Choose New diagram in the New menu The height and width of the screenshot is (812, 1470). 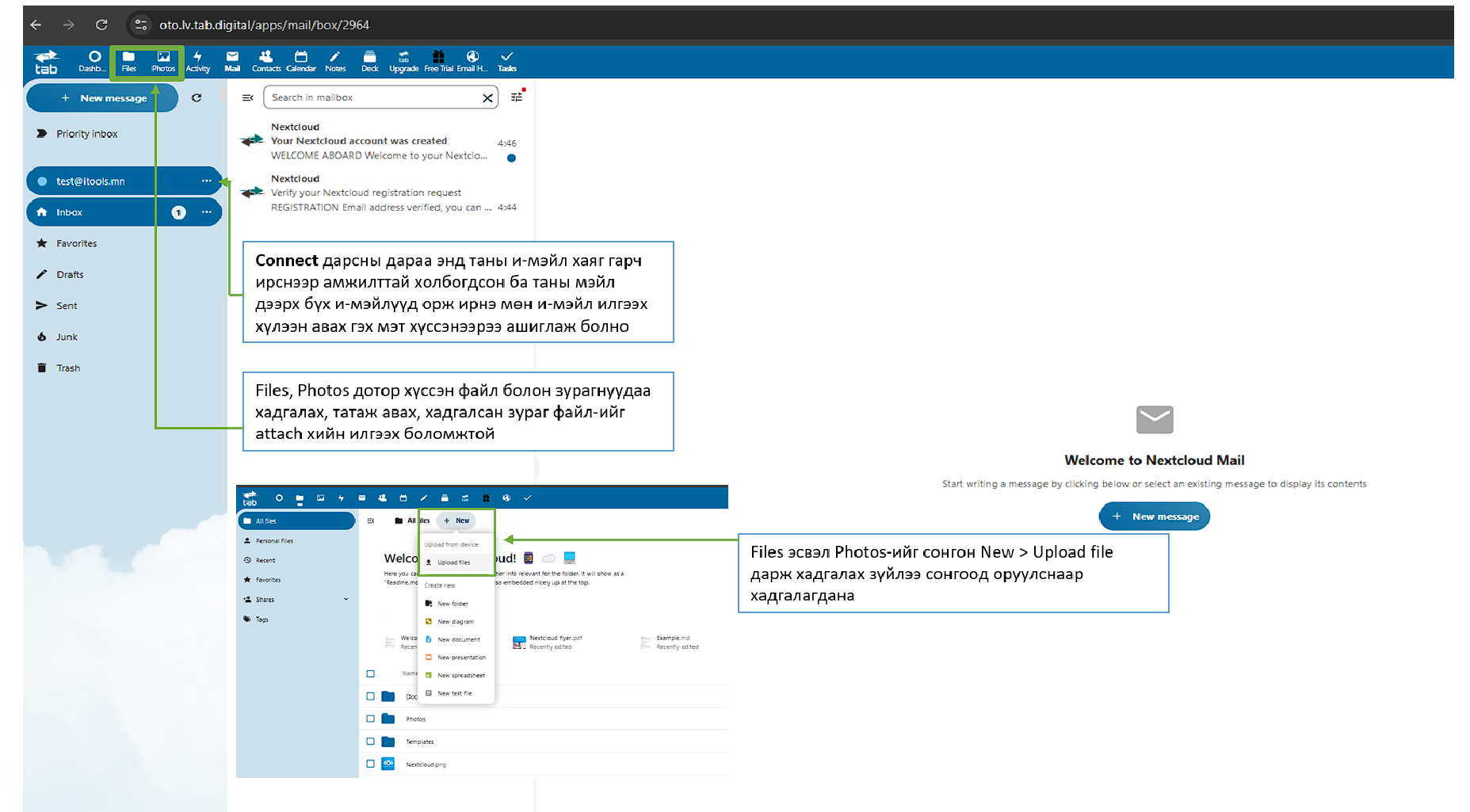click(456, 622)
